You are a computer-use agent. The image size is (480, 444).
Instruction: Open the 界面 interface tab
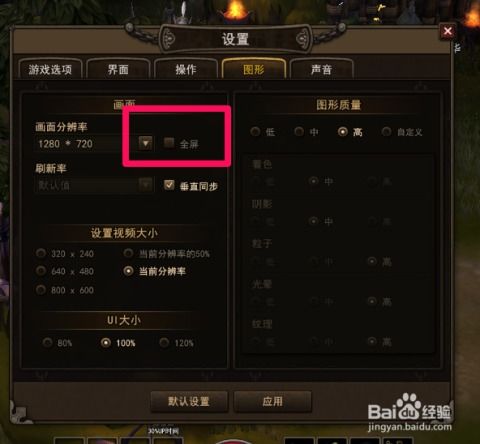tap(118, 69)
